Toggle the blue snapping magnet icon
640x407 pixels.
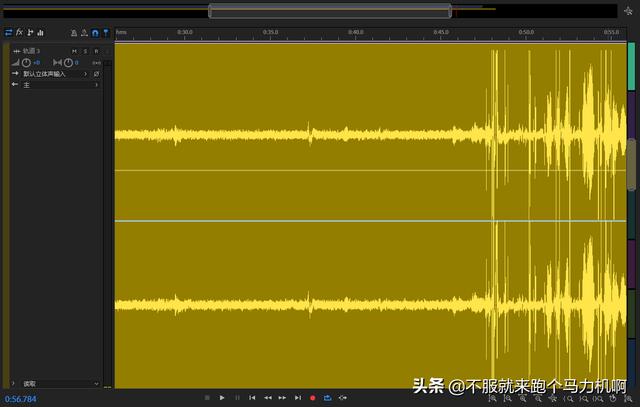[x=94, y=32]
